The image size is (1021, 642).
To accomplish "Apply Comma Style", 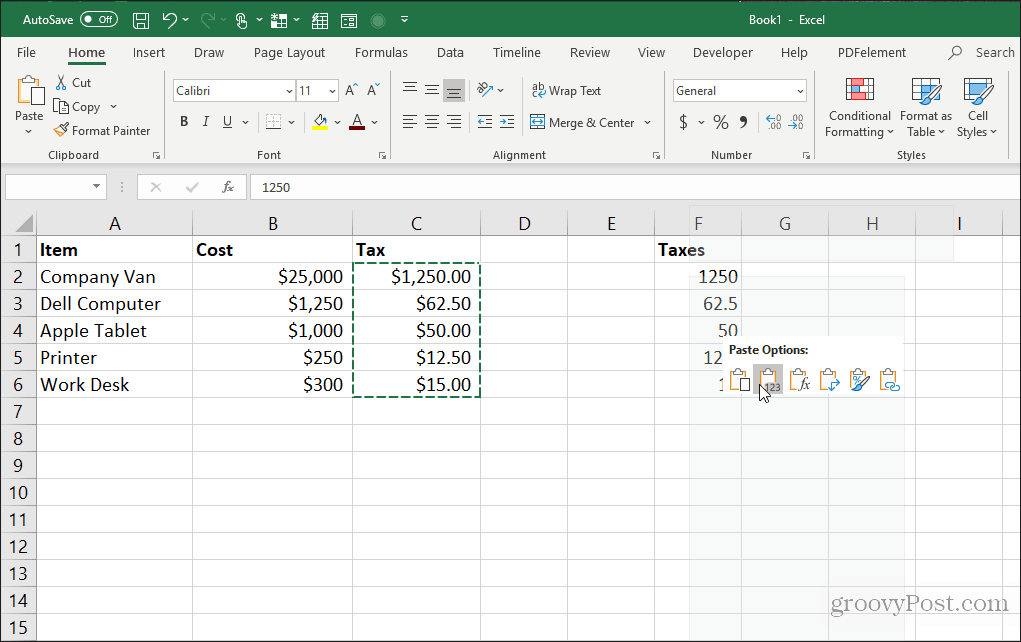I will coord(744,122).
